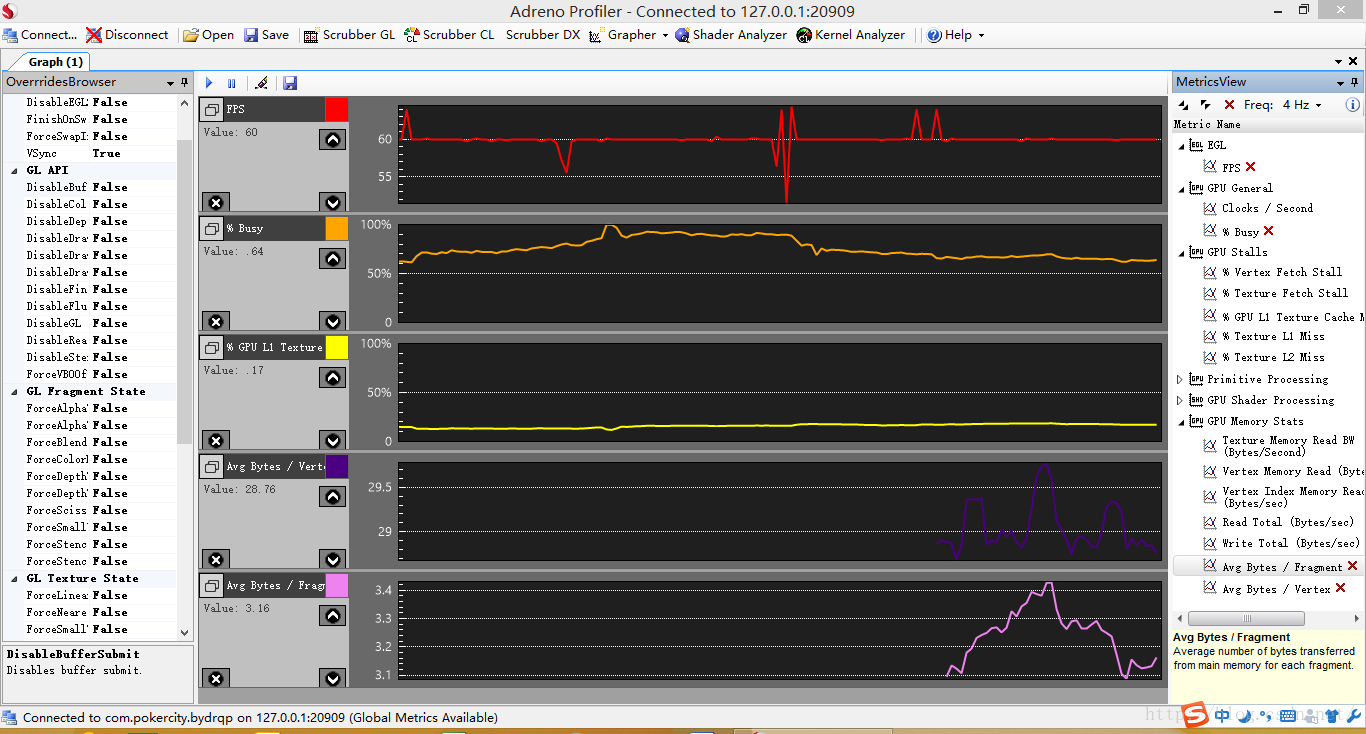Remove Avg Bytes / Vertex metric red X

point(1340,588)
